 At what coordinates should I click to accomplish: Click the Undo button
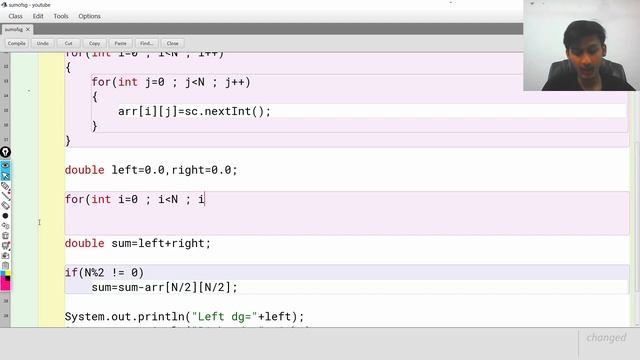coord(42,43)
